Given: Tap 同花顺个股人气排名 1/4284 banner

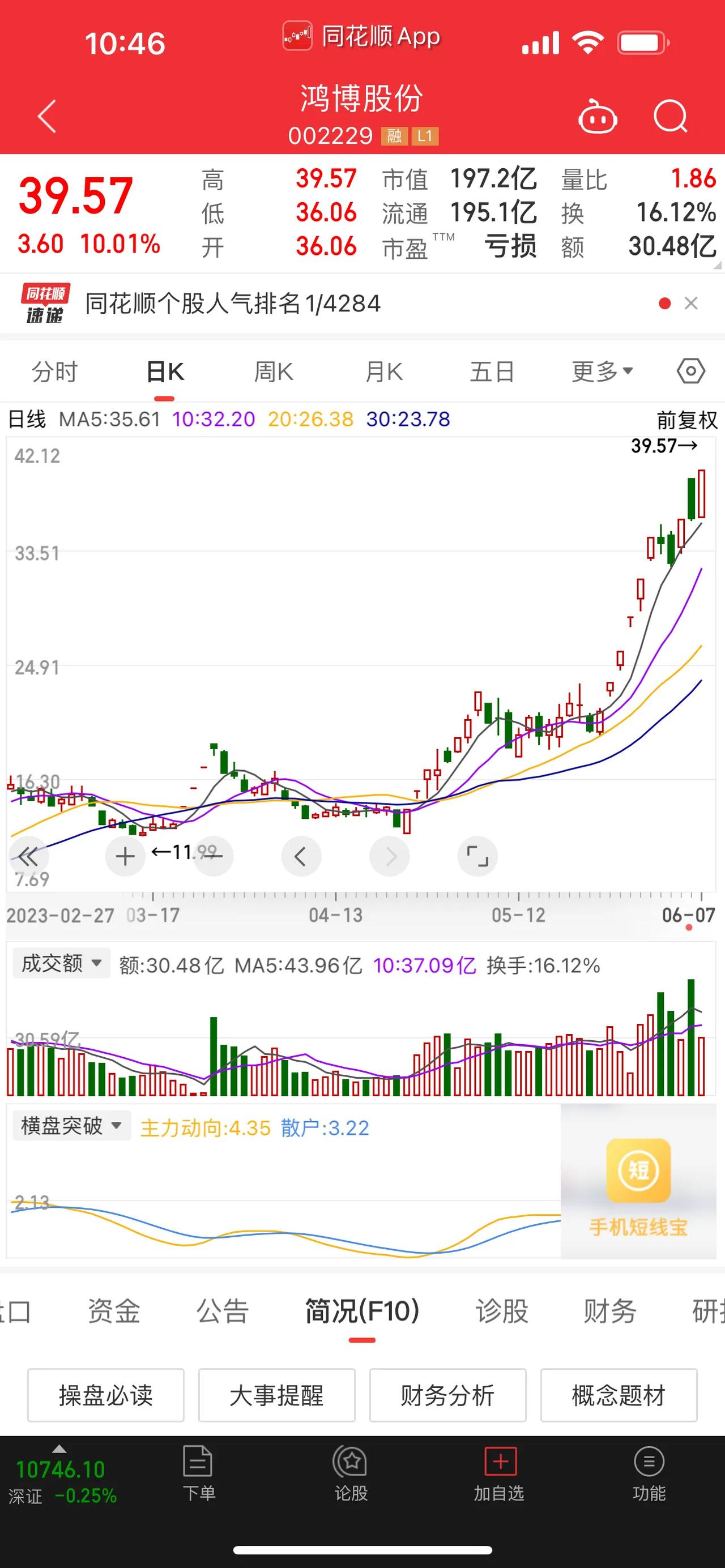Looking at the screenshot, I should click(233, 303).
